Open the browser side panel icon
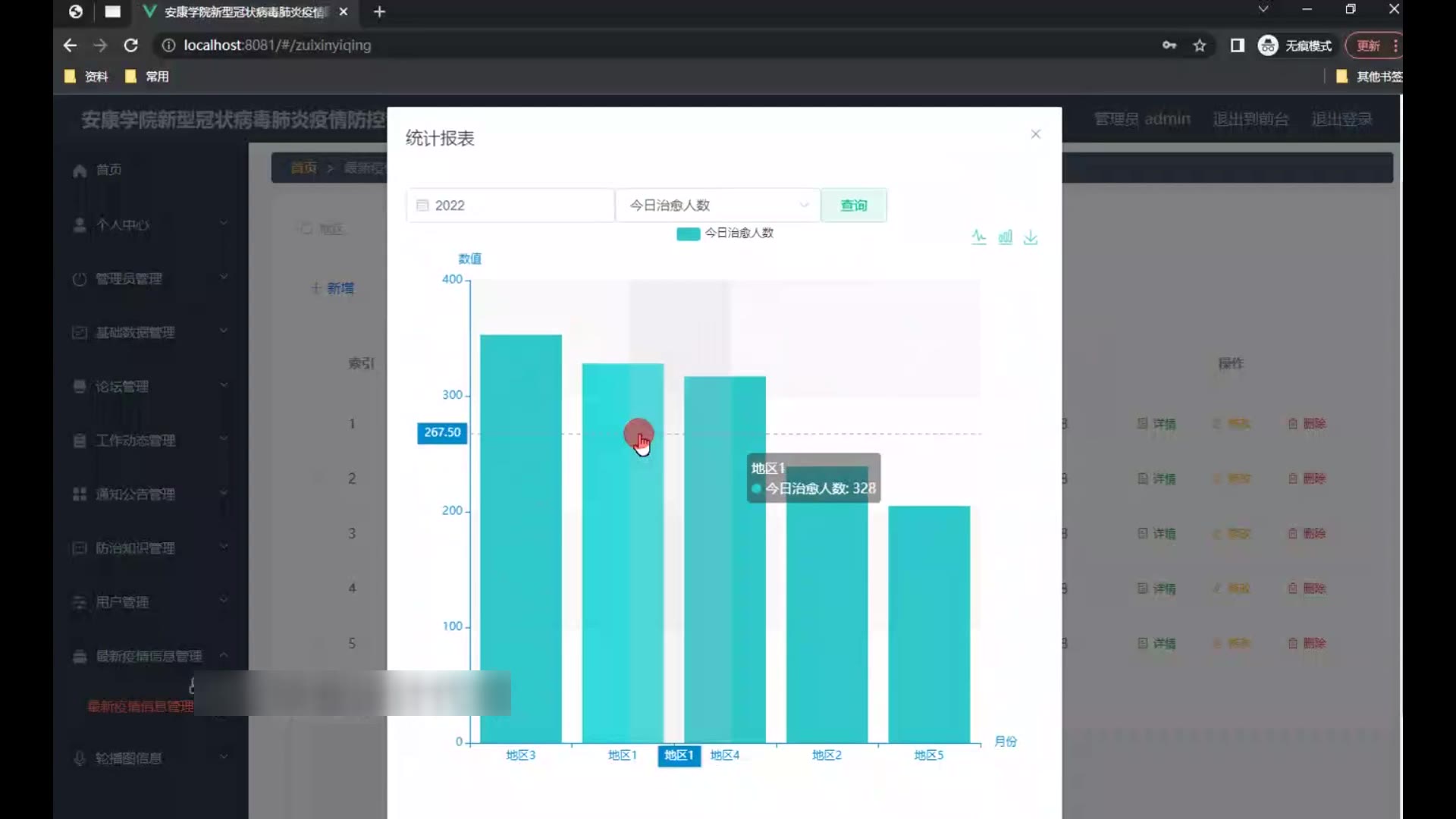1456x819 pixels. [1237, 45]
